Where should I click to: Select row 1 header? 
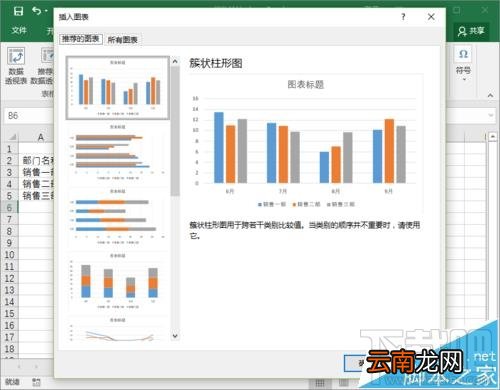point(9,149)
